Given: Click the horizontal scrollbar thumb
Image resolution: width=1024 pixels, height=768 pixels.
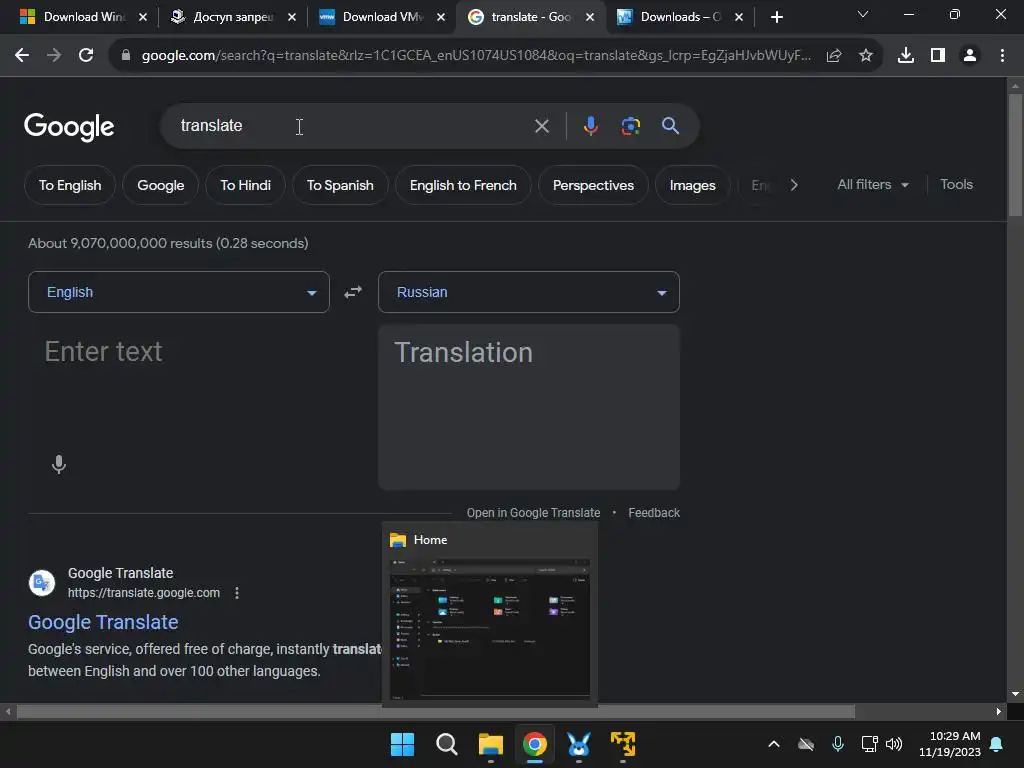Looking at the screenshot, I should click(x=436, y=711).
